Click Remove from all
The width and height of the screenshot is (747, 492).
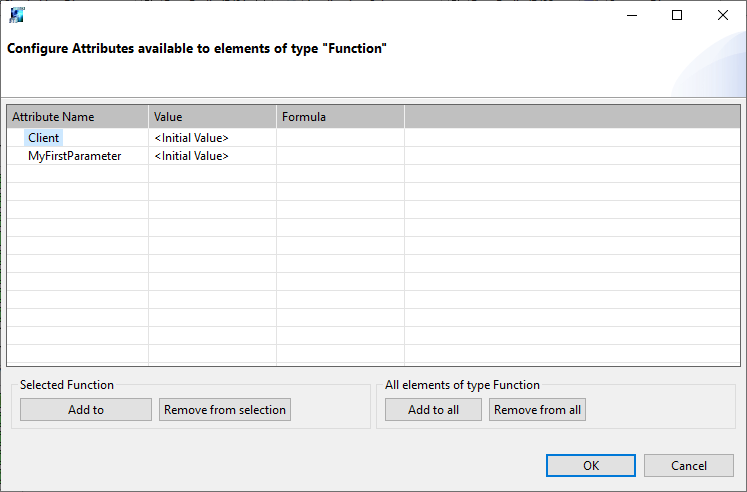[537, 410]
